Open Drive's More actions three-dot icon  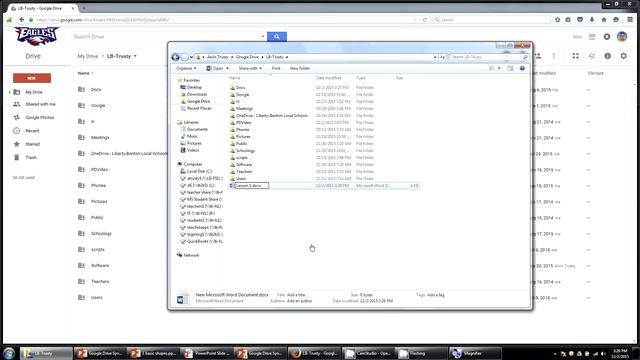point(554,56)
